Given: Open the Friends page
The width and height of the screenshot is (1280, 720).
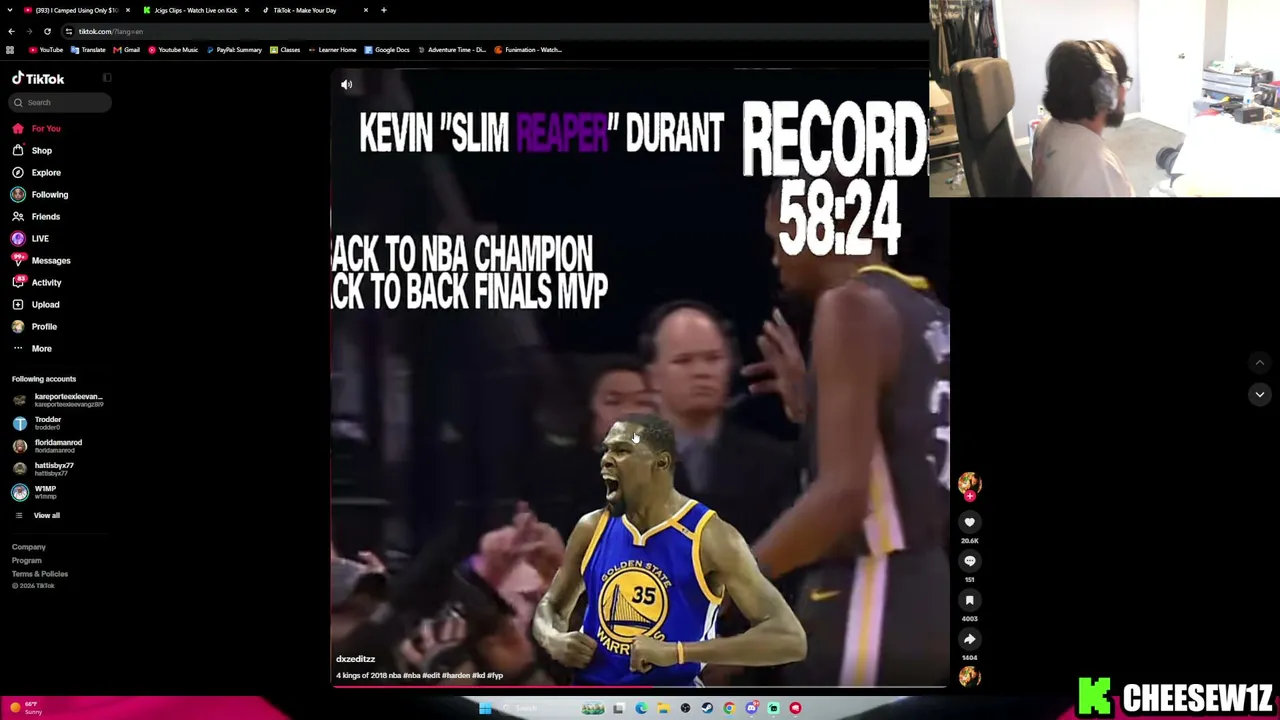Looking at the screenshot, I should click(x=36, y=217).
